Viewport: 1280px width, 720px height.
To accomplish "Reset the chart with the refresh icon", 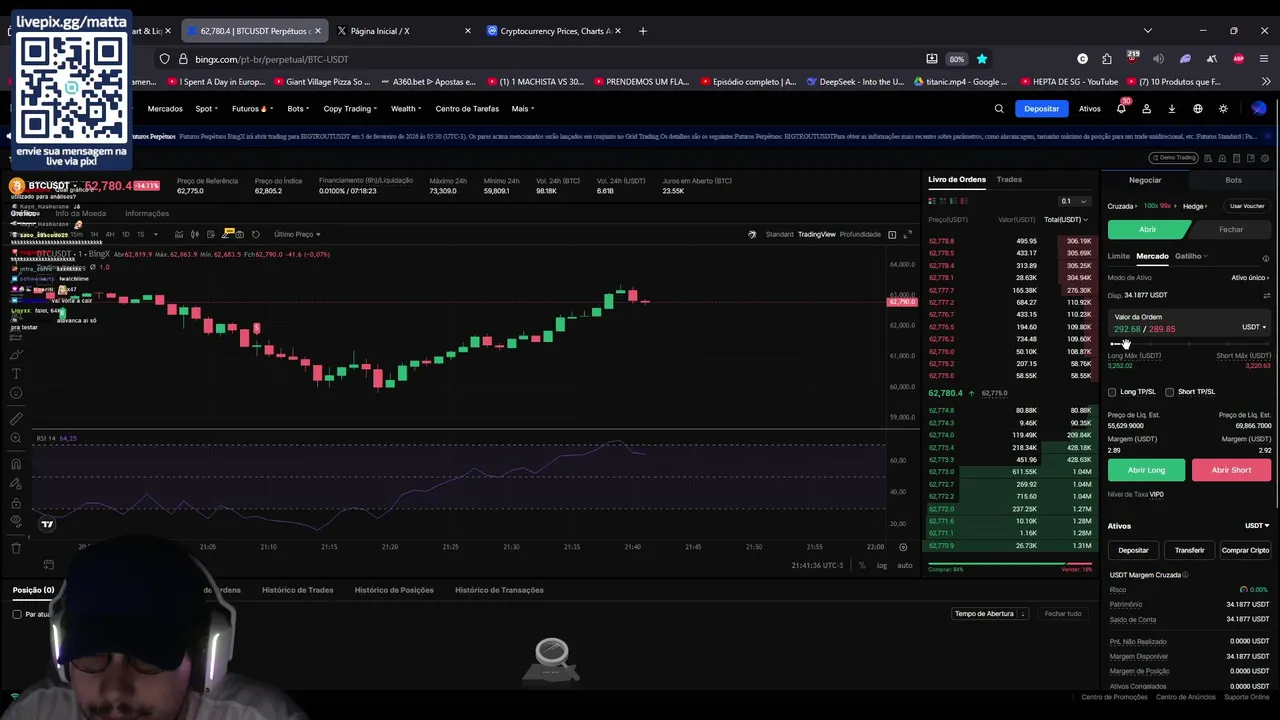I will (x=255, y=234).
